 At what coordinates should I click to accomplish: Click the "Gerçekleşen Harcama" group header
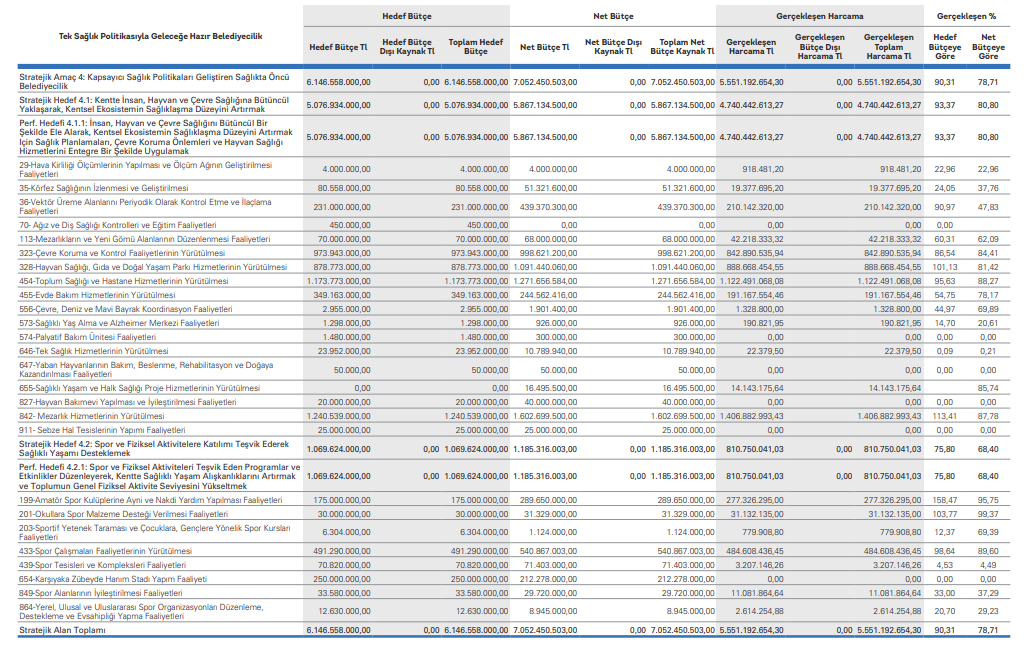click(820, 17)
